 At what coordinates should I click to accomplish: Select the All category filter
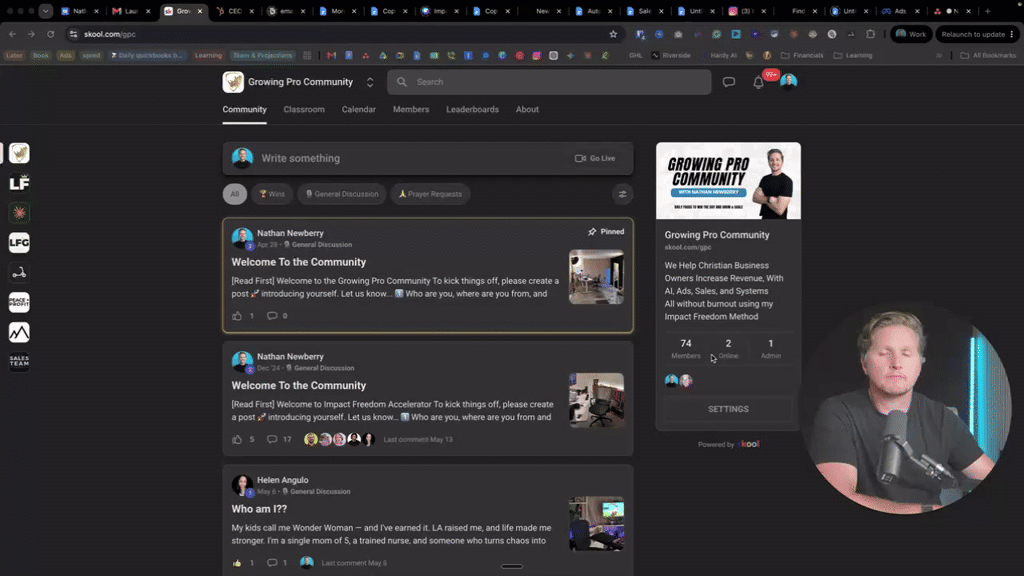[234, 194]
